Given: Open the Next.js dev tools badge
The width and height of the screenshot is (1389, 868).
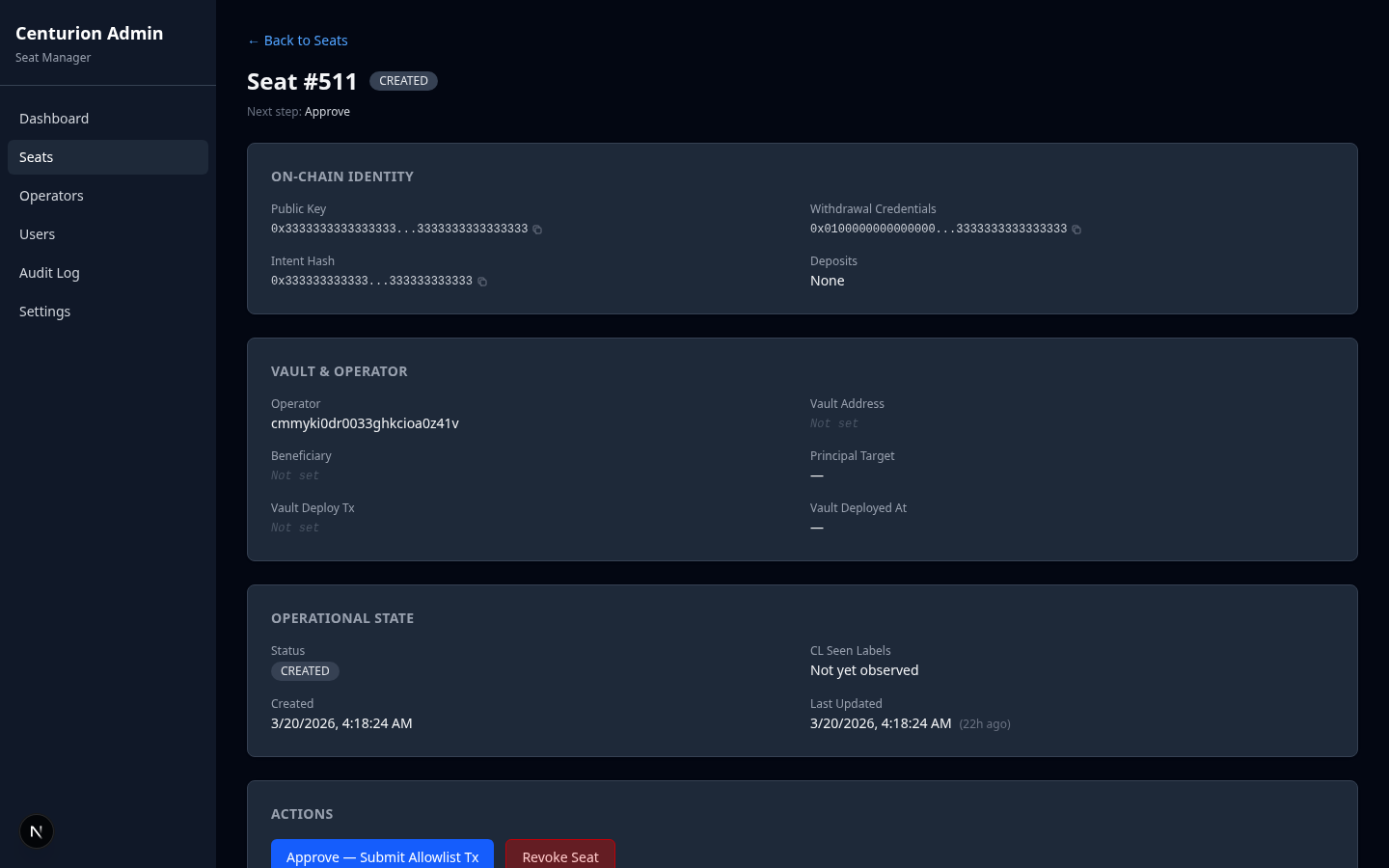Looking at the screenshot, I should [37, 831].
